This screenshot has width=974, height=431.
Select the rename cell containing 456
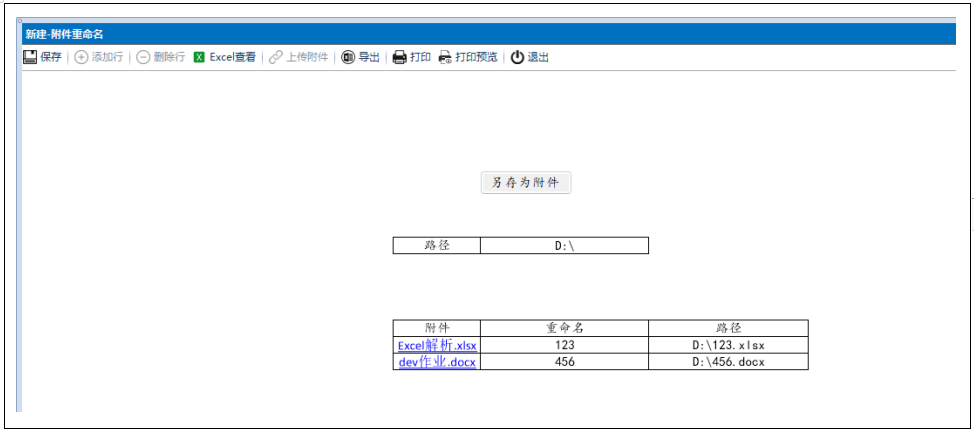click(x=564, y=362)
